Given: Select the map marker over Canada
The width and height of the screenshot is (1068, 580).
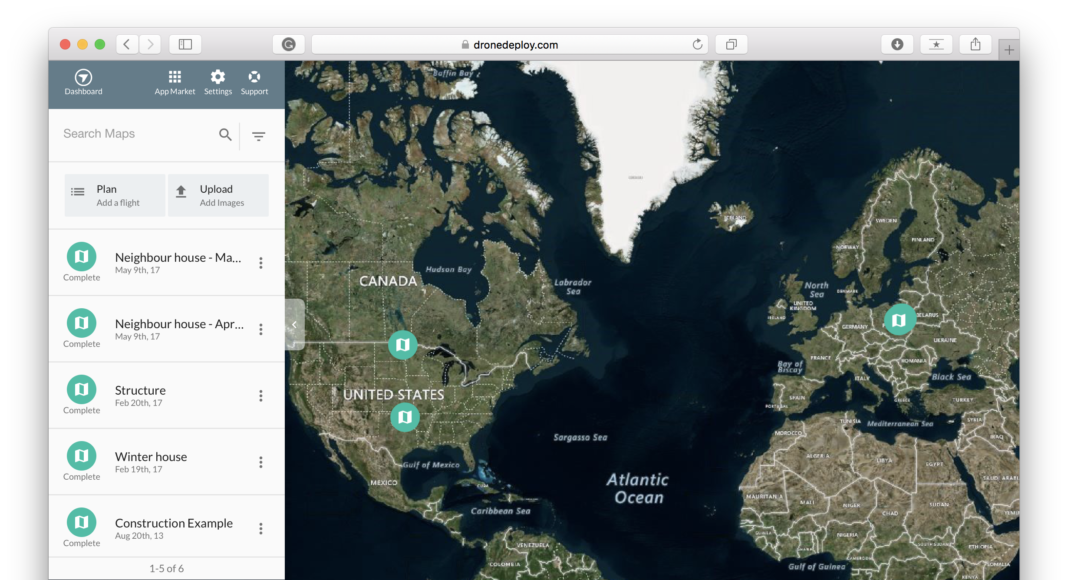Looking at the screenshot, I should 402,345.
